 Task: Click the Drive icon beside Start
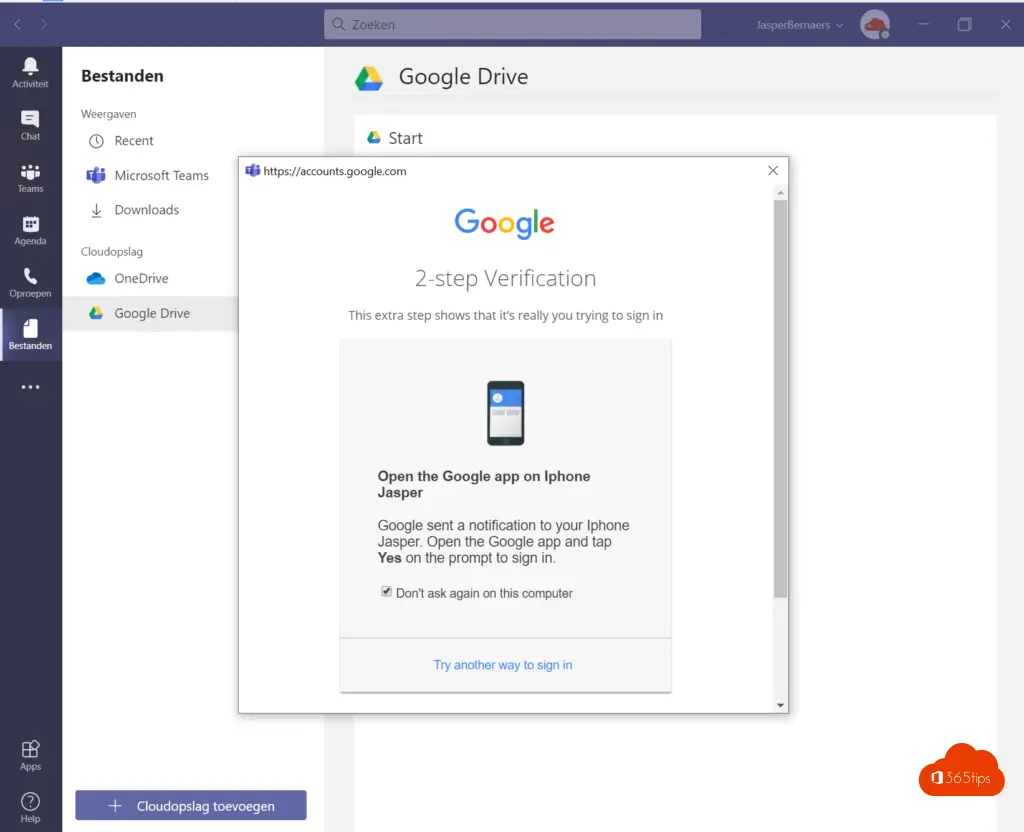[x=374, y=137]
